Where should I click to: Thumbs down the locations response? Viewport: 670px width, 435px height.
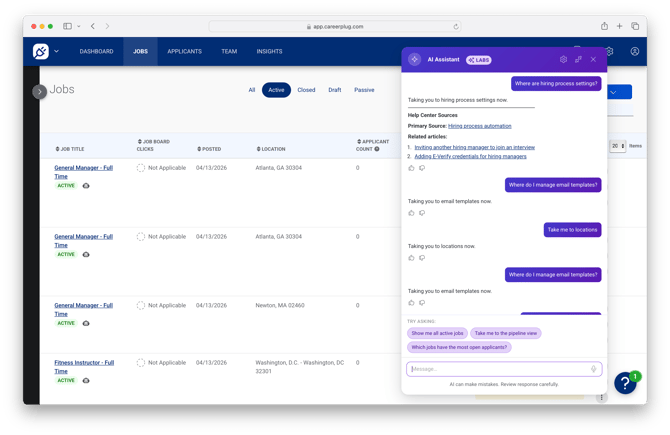[x=422, y=258]
